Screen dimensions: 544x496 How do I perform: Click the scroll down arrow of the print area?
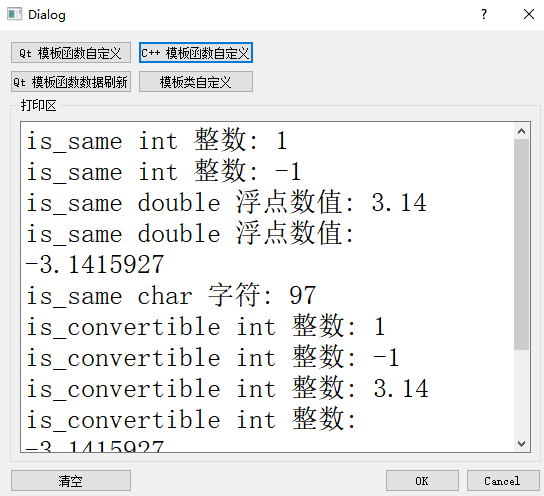pos(521,444)
